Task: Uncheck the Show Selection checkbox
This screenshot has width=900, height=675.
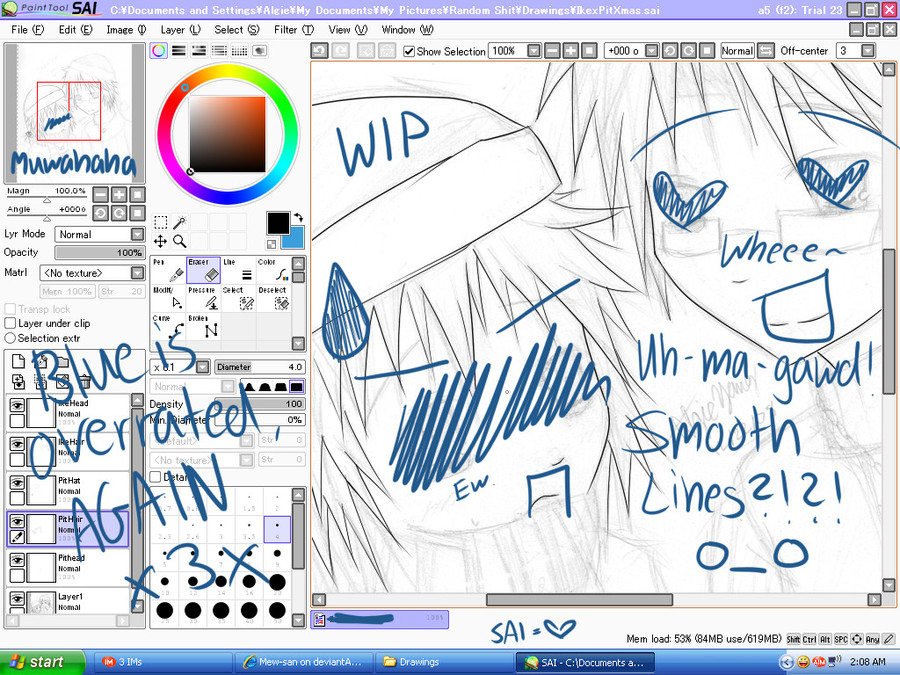Action: (409, 51)
